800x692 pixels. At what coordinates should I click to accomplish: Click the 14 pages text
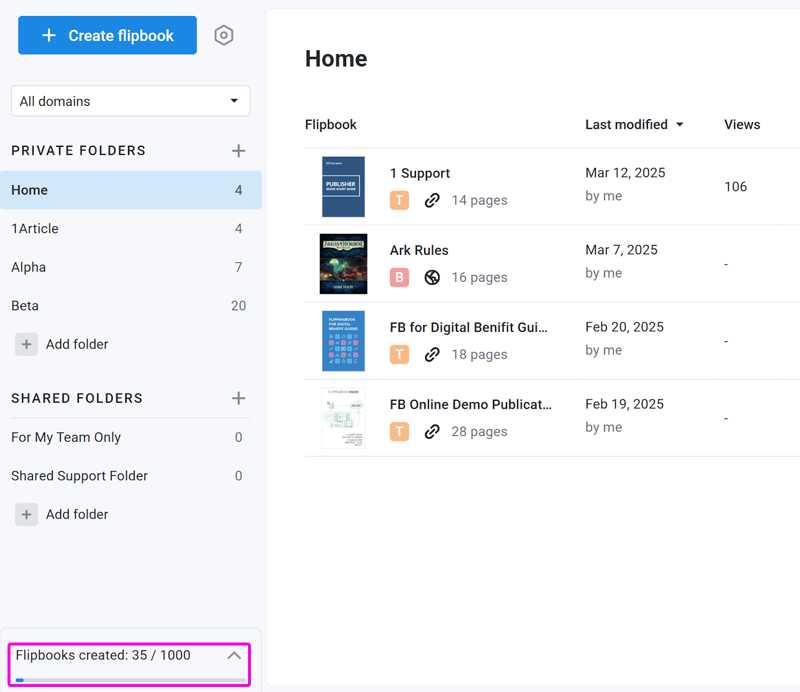click(x=479, y=200)
